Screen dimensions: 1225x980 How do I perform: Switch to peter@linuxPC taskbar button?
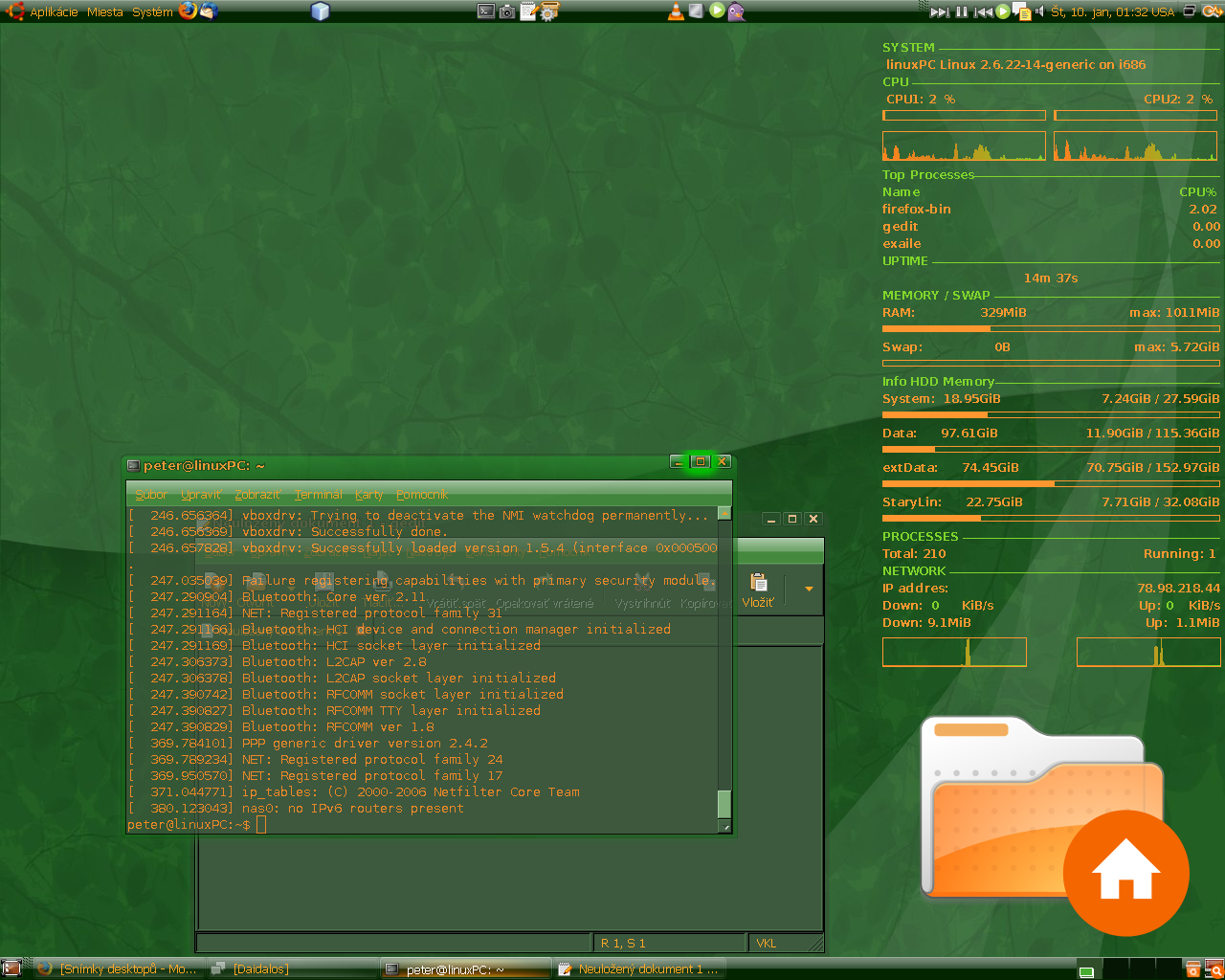click(466, 969)
